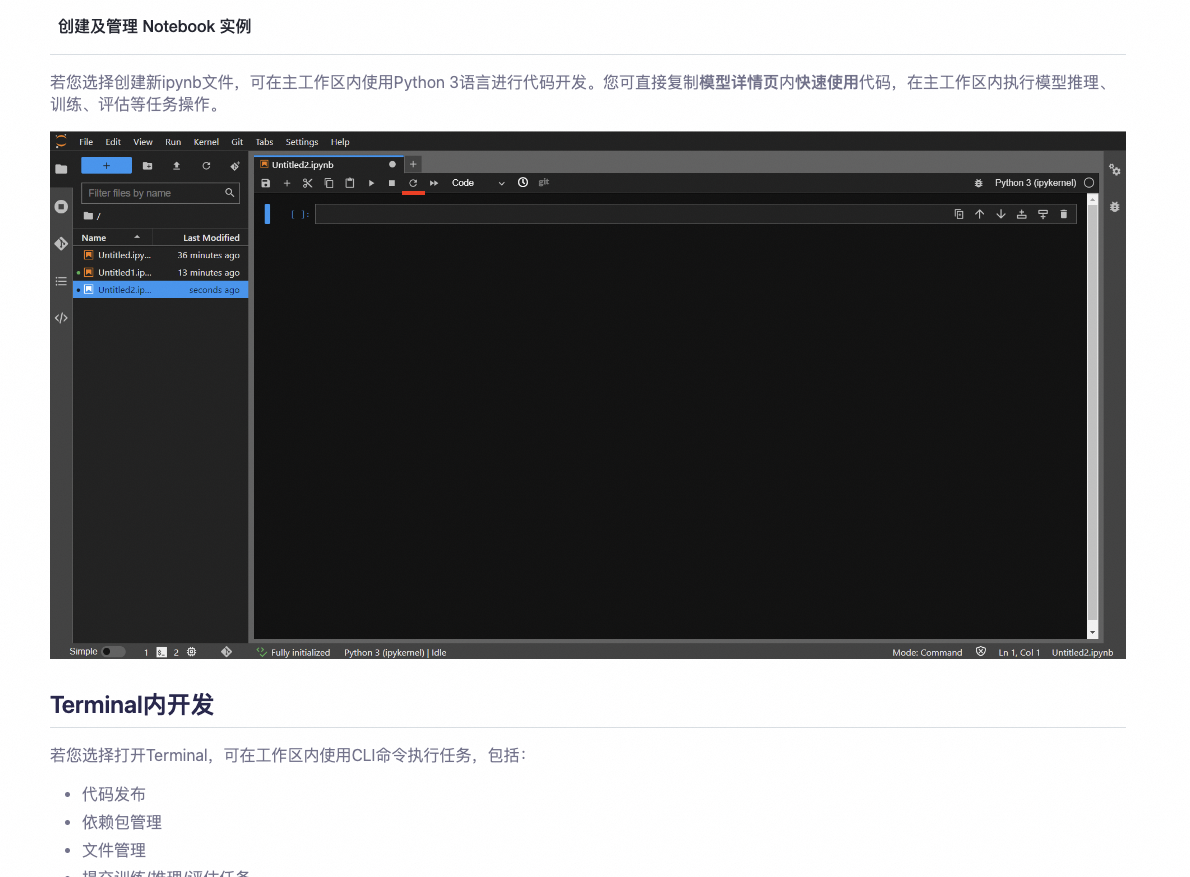This screenshot has width=1190, height=877.
Task: Click the Save notebook icon
Action: (x=265, y=183)
